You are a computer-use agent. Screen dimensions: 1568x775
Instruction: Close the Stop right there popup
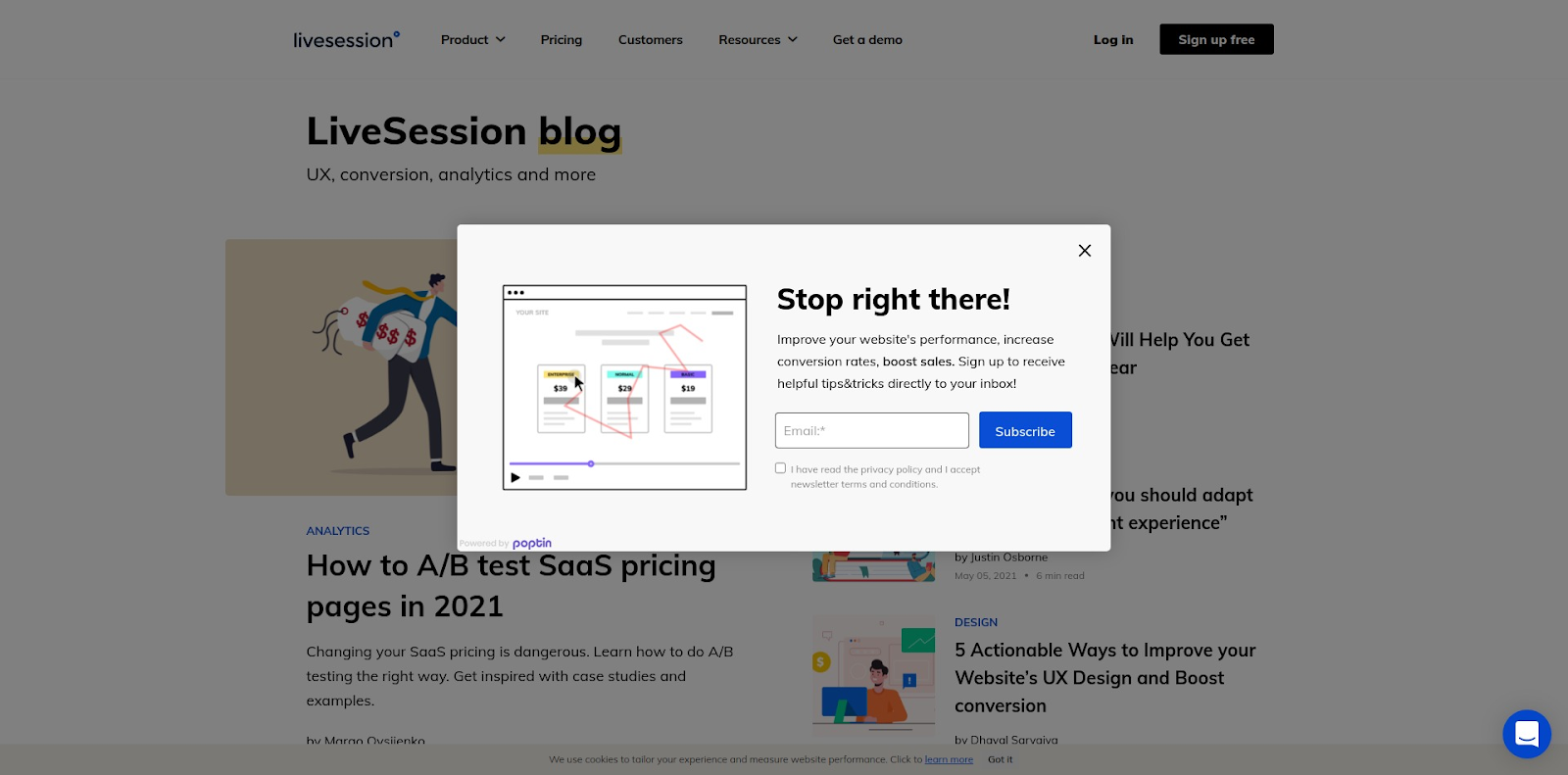(1084, 251)
